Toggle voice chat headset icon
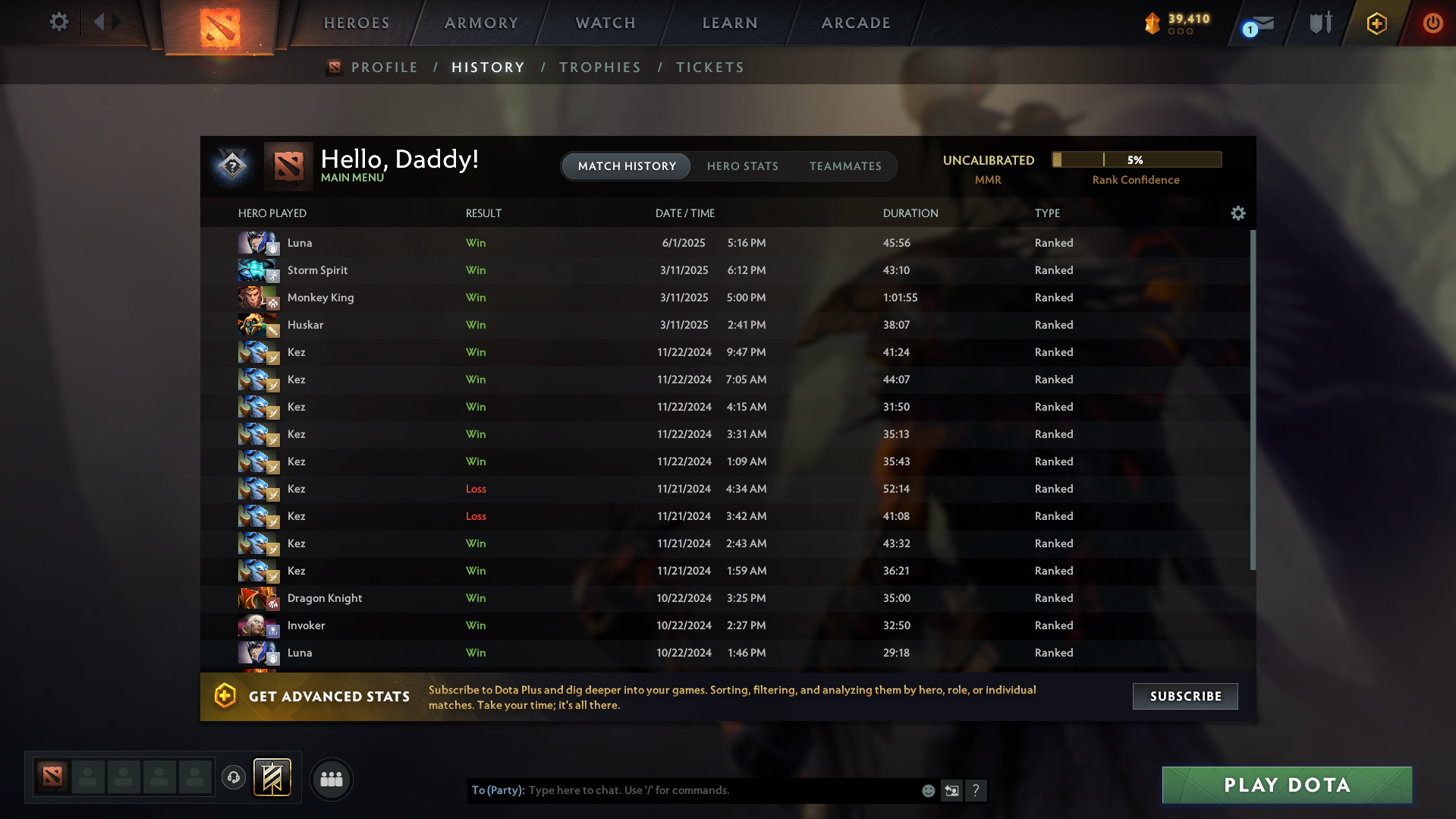This screenshot has width=1456, height=819. [x=234, y=777]
